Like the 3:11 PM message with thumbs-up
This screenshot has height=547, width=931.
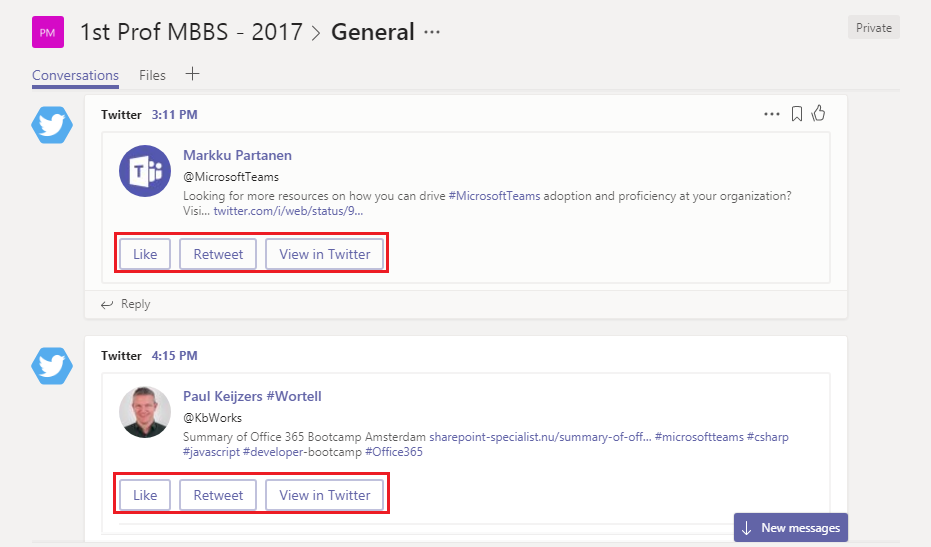(x=819, y=113)
